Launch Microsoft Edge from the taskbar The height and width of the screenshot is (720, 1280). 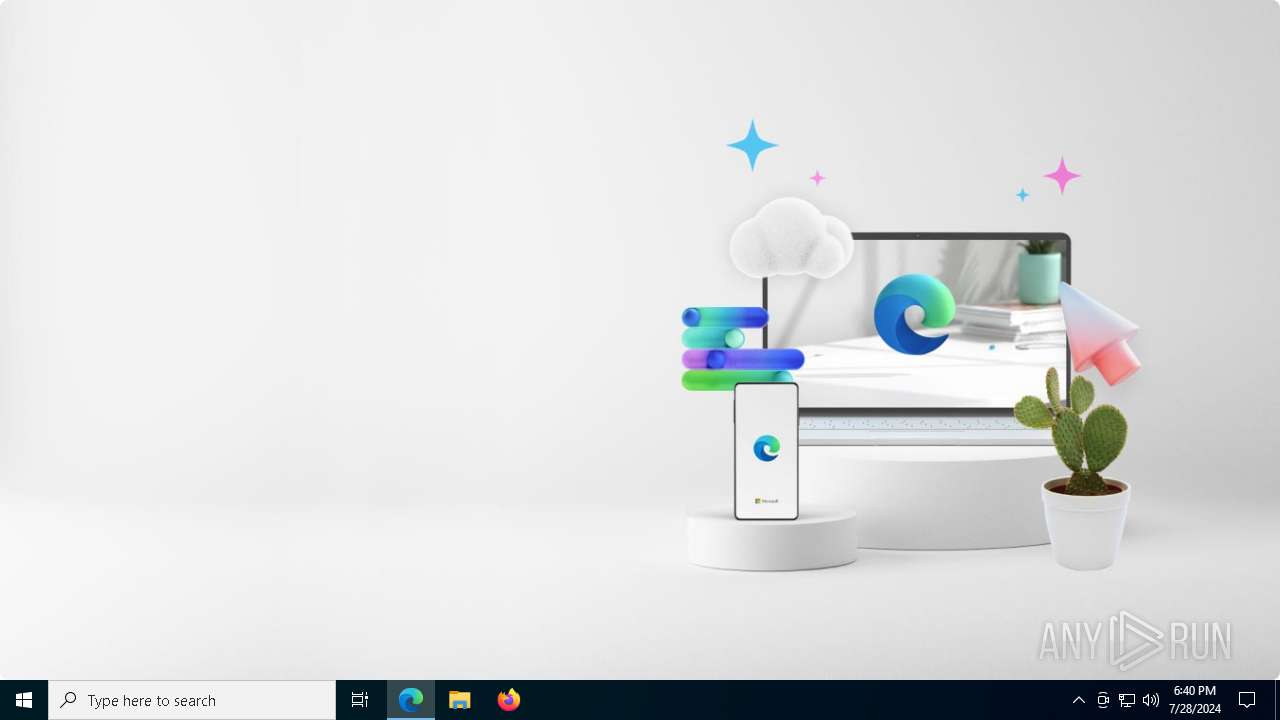pyautogui.click(x=411, y=700)
